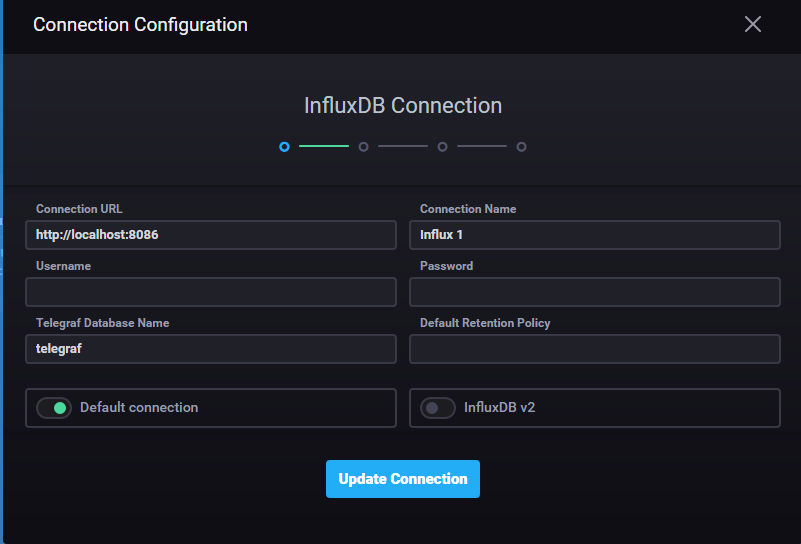Disable the Default connection toggle switch
Viewport: 801px width, 544px height.
point(54,408)
